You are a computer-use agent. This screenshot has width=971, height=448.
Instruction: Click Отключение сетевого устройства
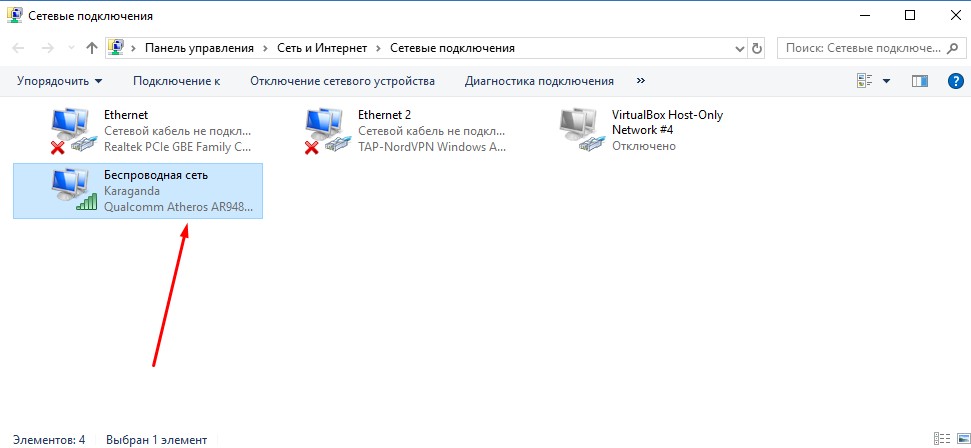tap(342, 81)
